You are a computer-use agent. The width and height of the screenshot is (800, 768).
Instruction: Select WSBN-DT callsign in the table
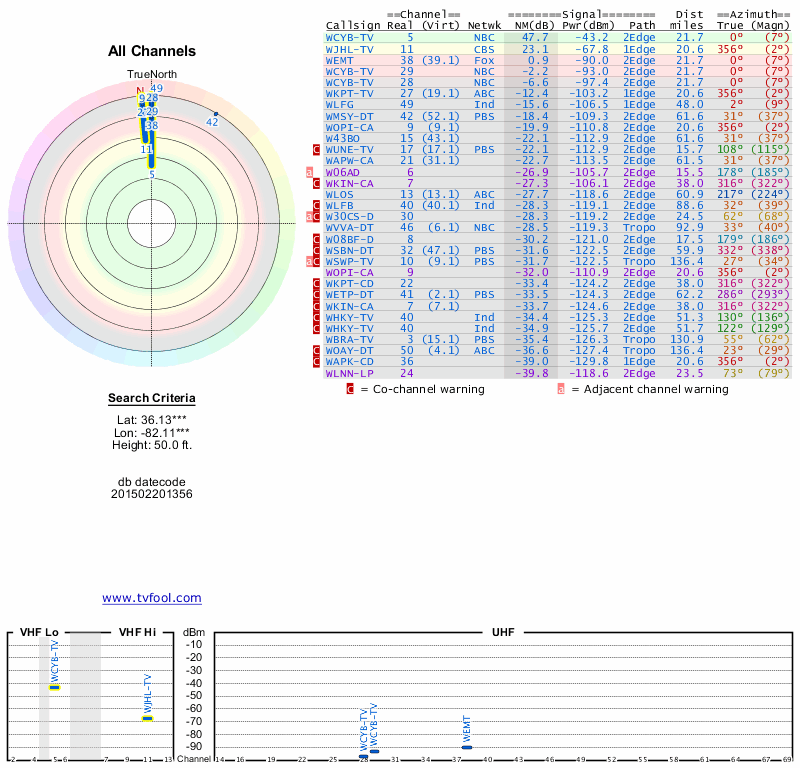[350, 250]
